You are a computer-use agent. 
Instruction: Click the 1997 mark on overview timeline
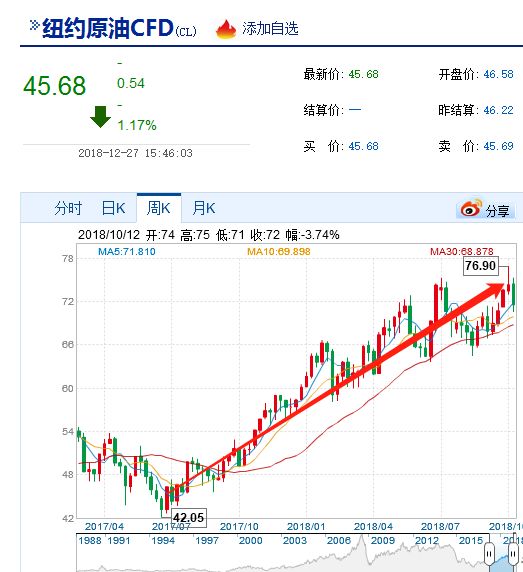tap(207, 540)
